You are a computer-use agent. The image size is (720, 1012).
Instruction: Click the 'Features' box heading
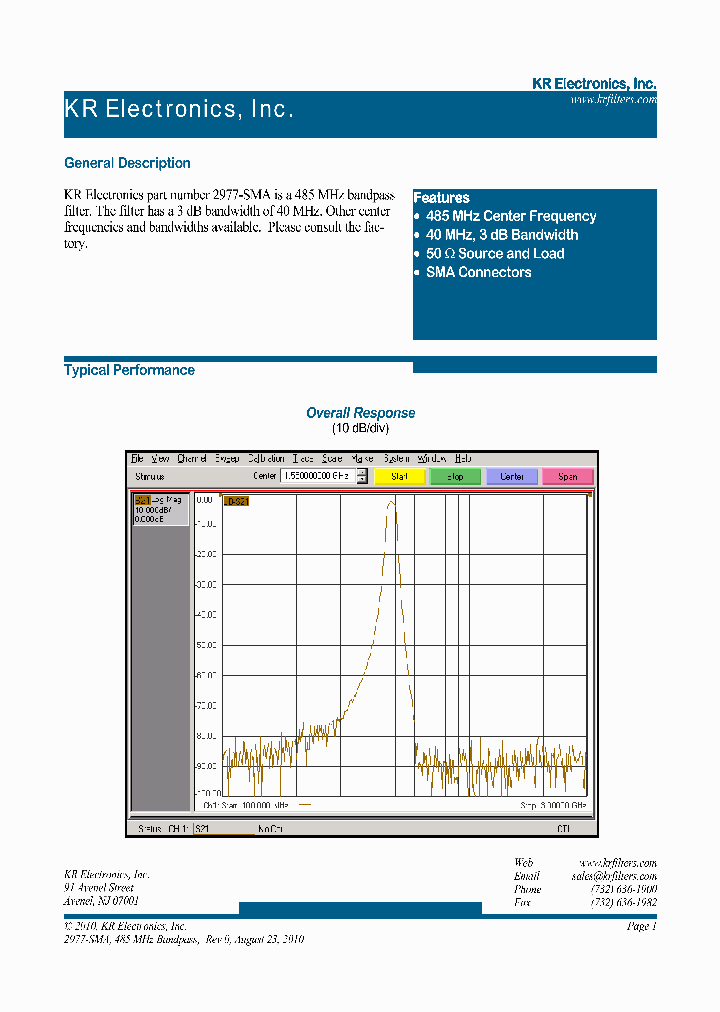click(441, 197)
